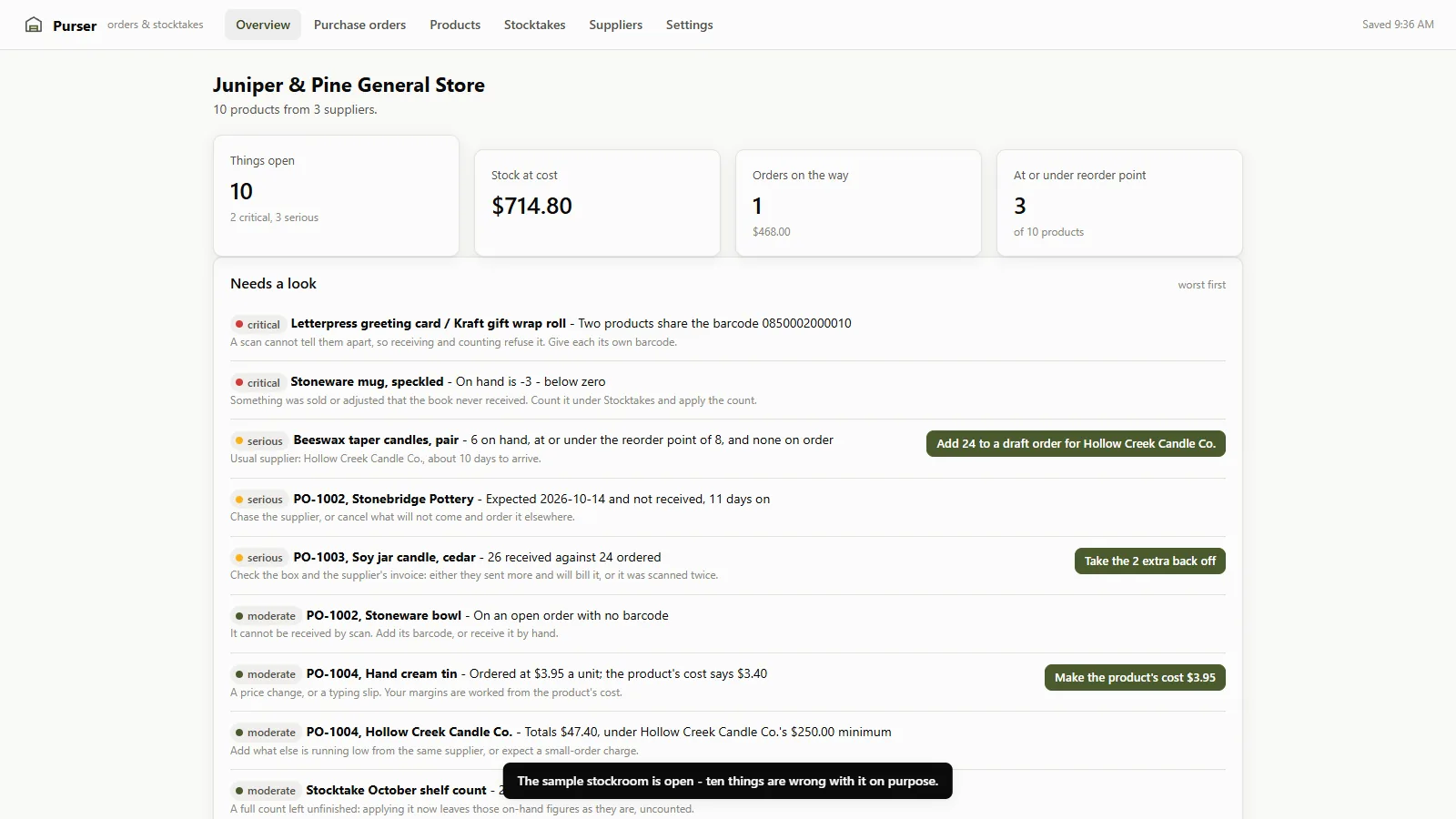Image resolution: width=1456 pixels, height=819 pixels.
Task: Click the 'Needs a look' section heading
Action: 273,284
